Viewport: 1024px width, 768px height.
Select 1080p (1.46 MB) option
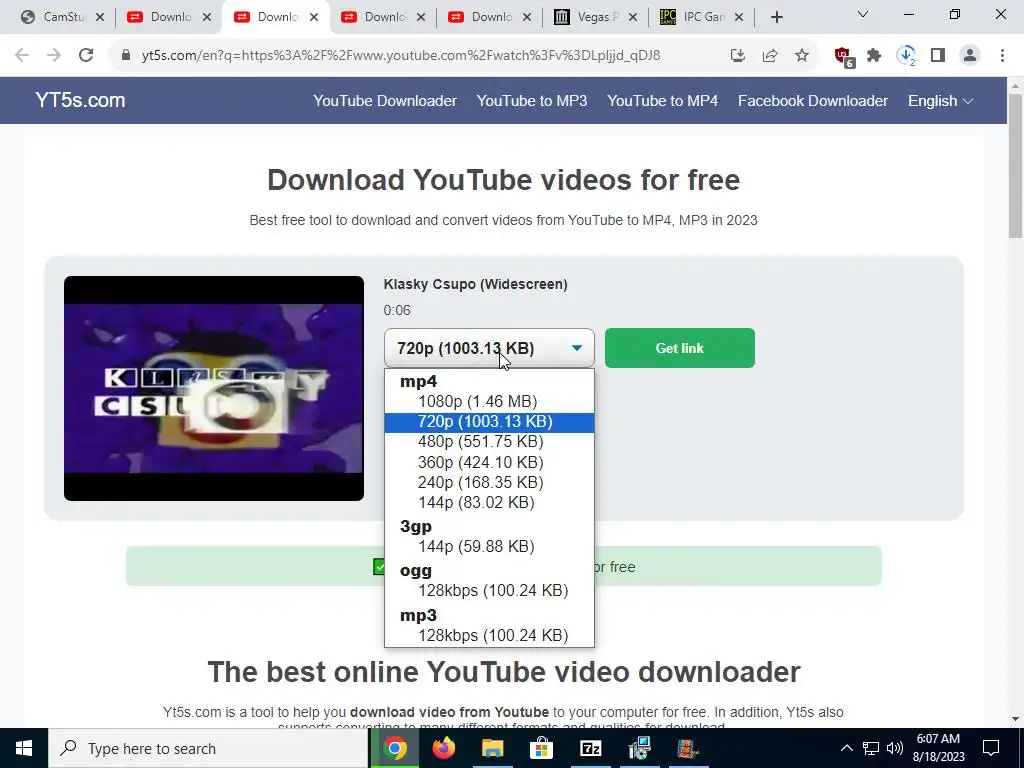(x=489, y=402)
